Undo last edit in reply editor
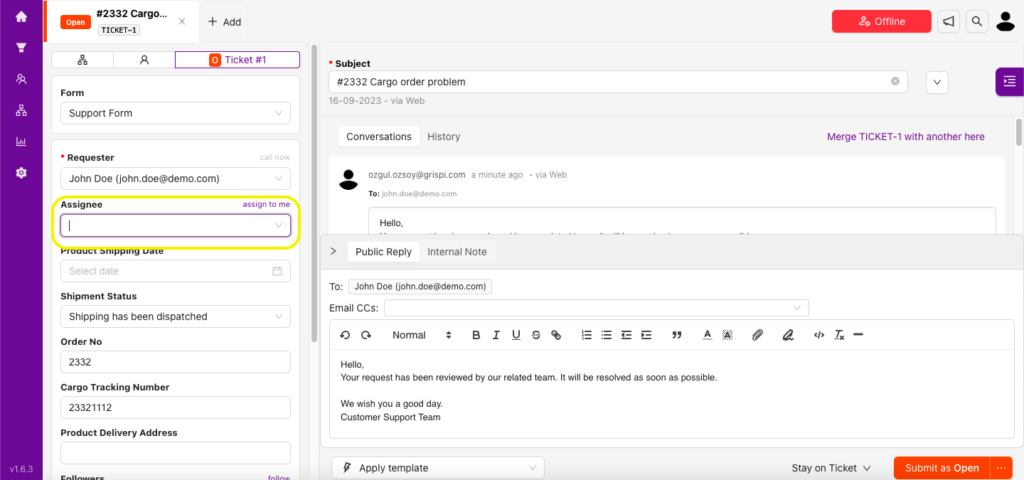Screen dimensions: 1024x480 point(345,335)
